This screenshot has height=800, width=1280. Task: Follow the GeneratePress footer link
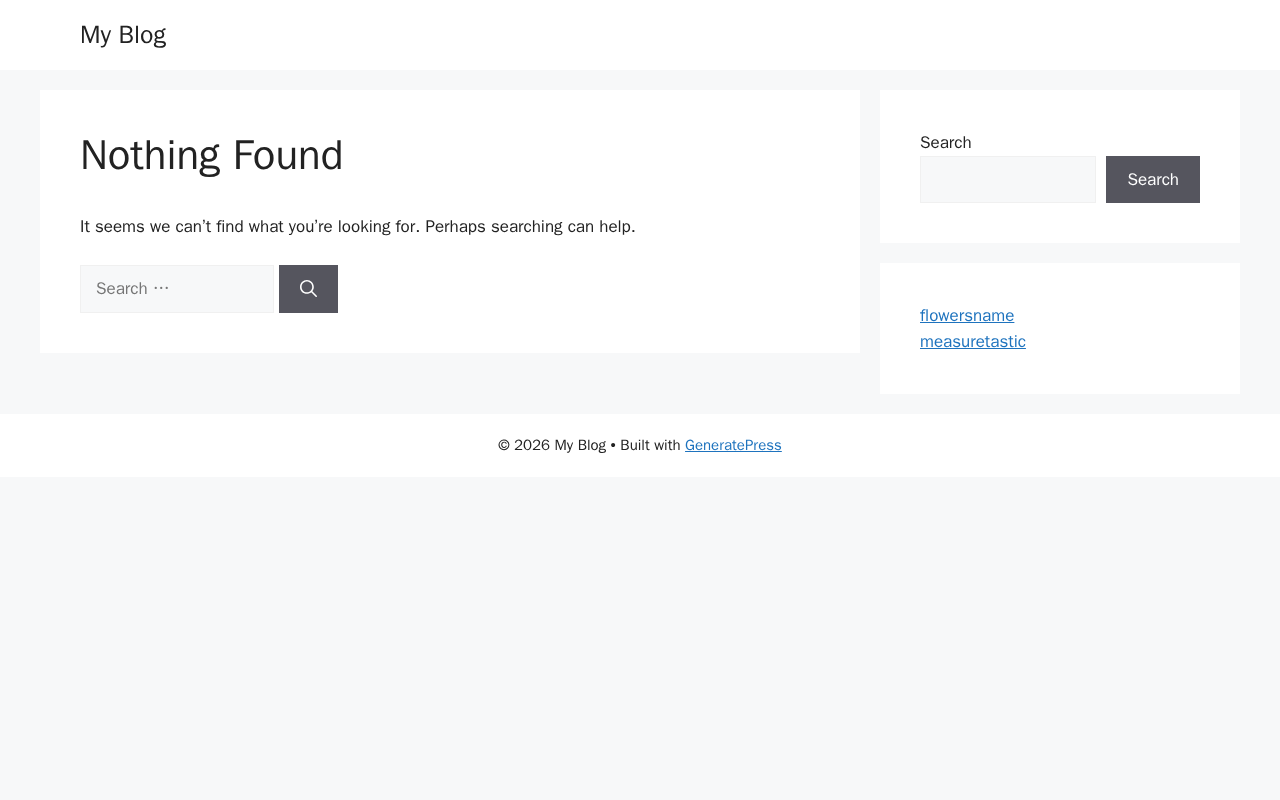pyautogui.click(x=733, y=445)
